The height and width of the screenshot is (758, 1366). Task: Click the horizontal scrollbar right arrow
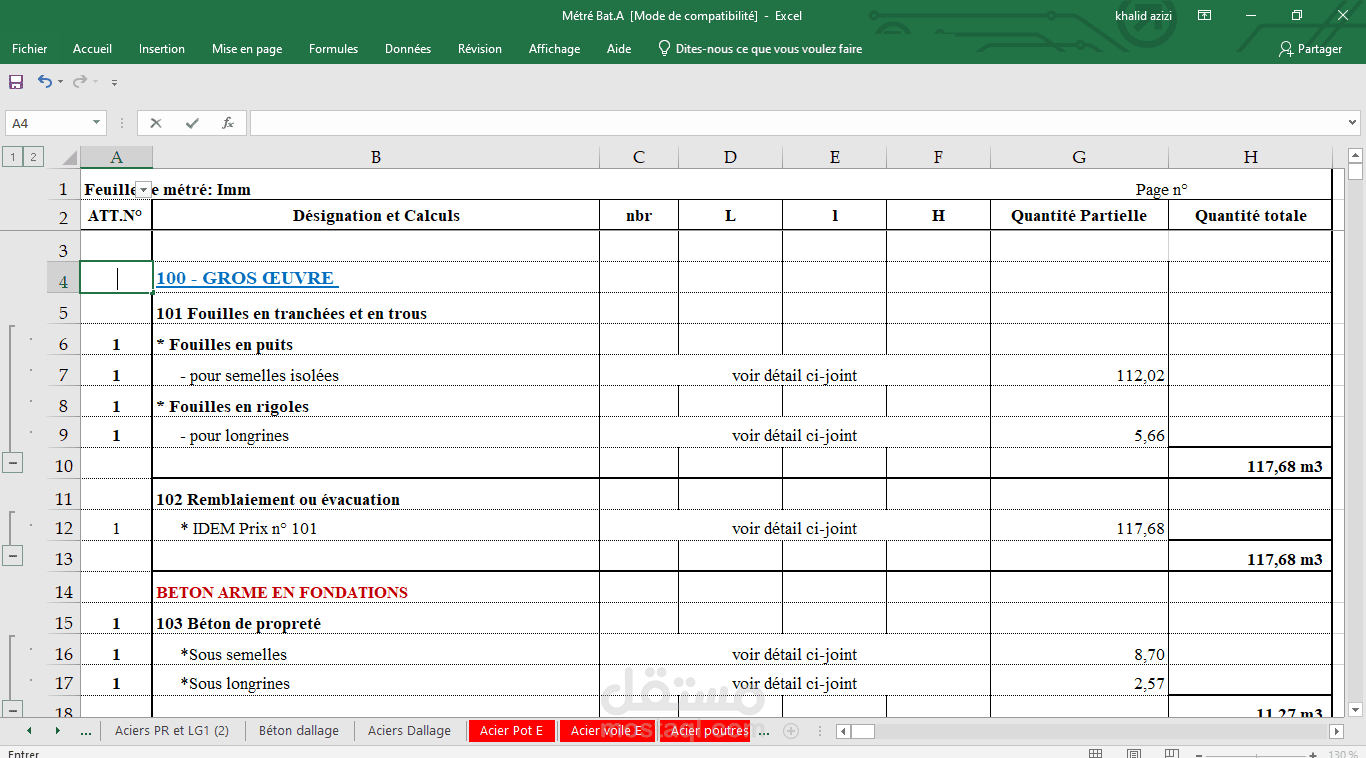(x=1338, y=731)
